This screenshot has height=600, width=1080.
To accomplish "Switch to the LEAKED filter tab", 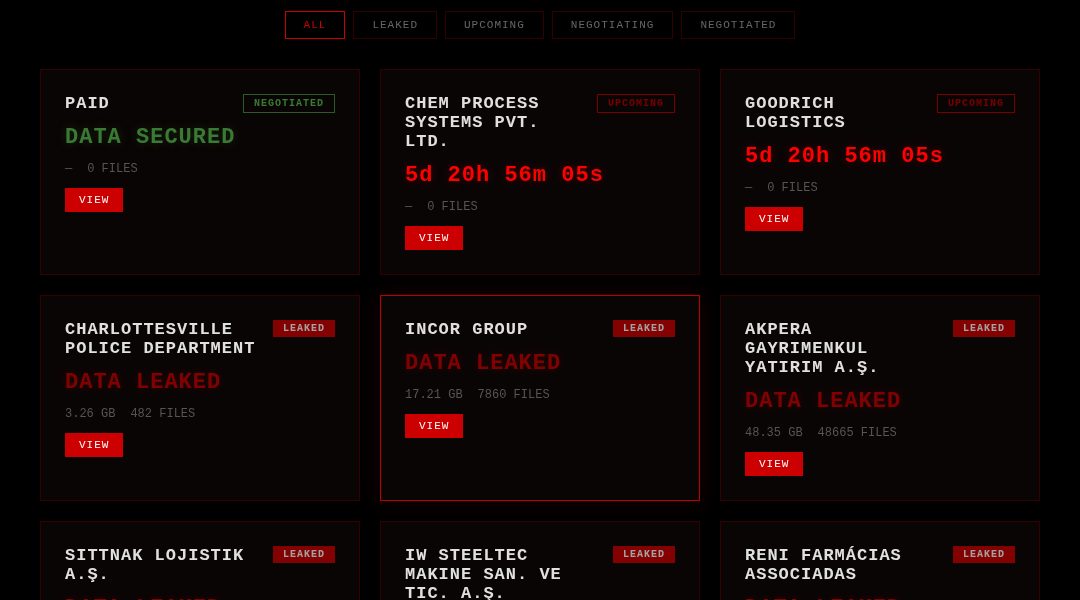I will 395,25.
